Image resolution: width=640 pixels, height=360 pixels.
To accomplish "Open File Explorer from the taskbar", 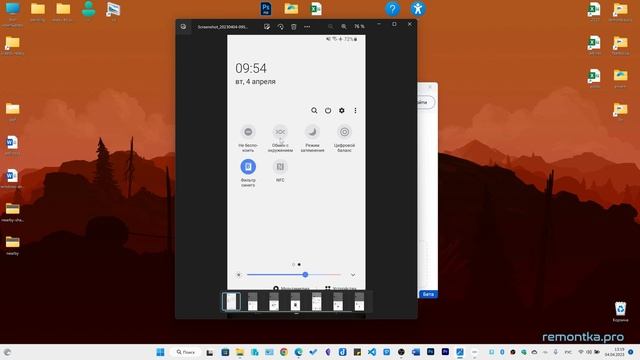I will (240, 352).
